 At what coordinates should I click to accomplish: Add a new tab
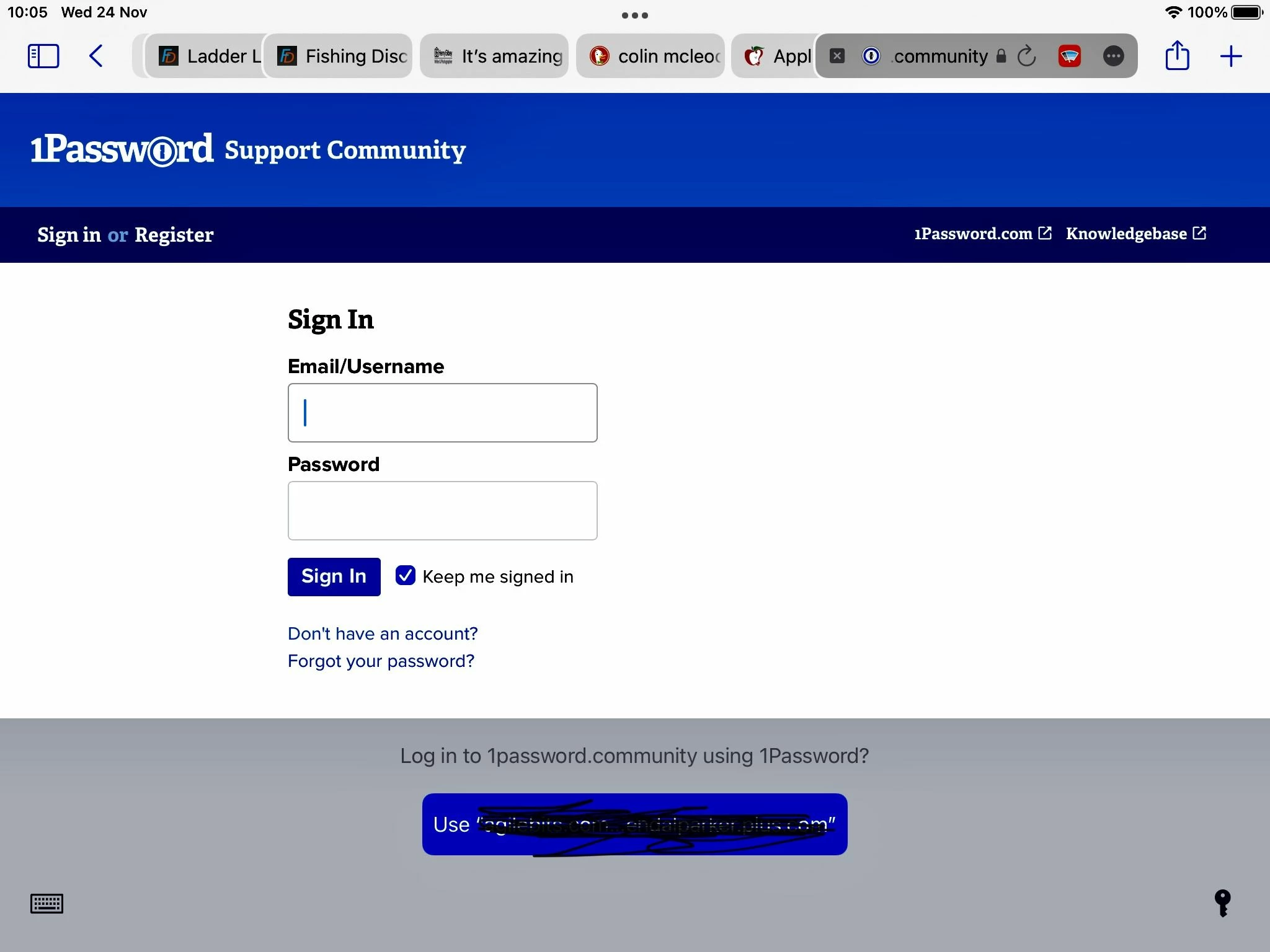pos(1231,56)
